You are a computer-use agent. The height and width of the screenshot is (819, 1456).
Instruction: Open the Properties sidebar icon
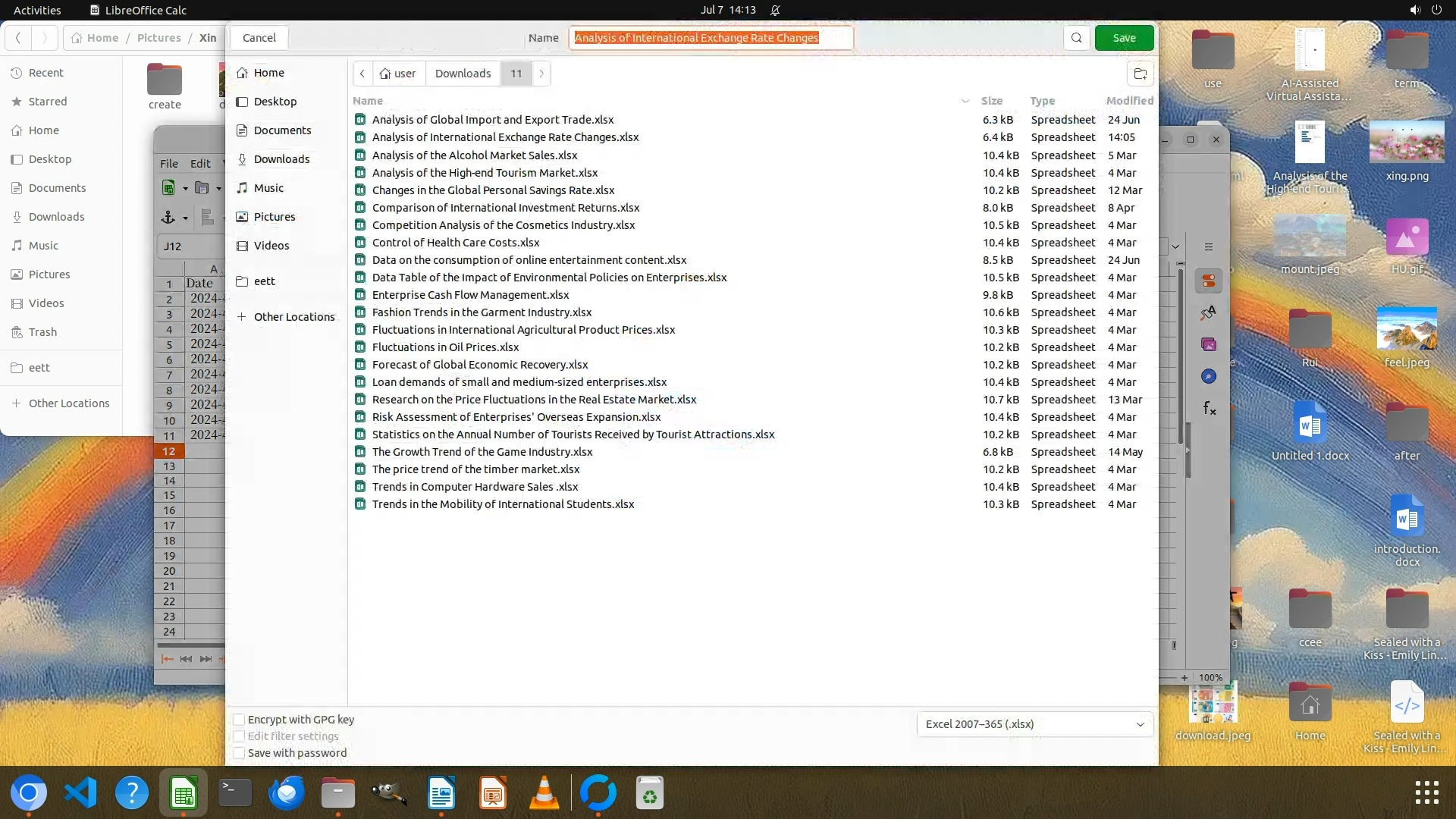(1209, 281)
